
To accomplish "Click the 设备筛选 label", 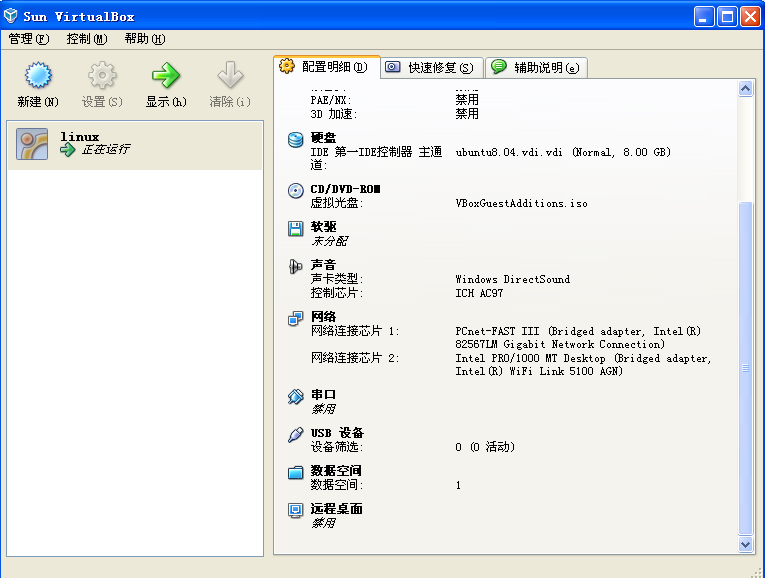I will [x=337, y=447].
